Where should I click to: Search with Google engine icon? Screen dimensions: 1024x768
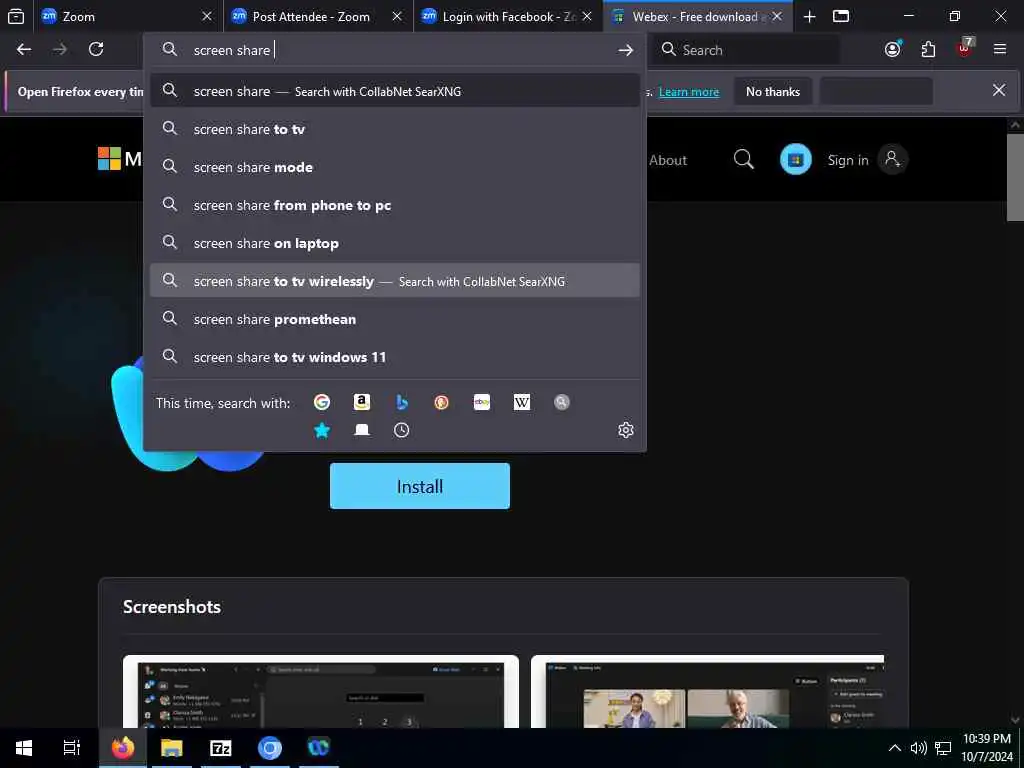(x=321, y=402)
